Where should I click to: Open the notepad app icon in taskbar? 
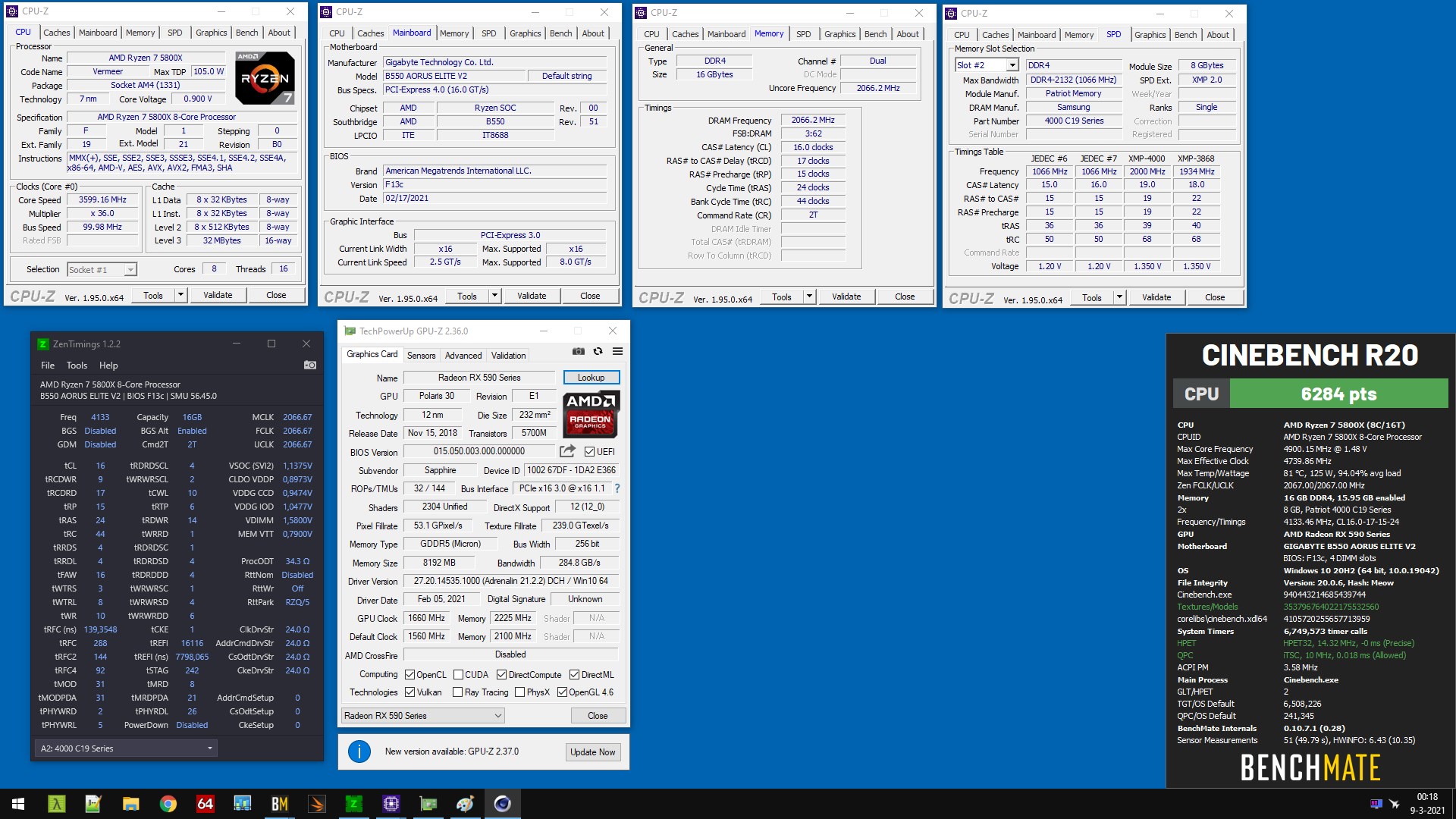coord(93,804)
